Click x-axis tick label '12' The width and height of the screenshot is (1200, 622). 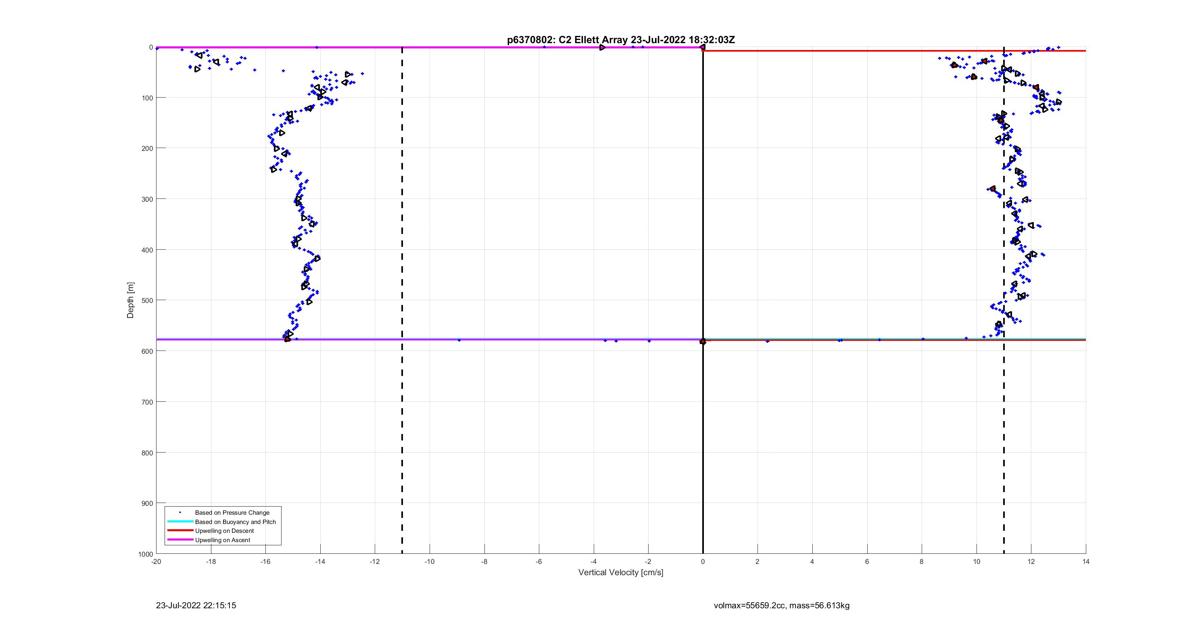coord(1031,562)
